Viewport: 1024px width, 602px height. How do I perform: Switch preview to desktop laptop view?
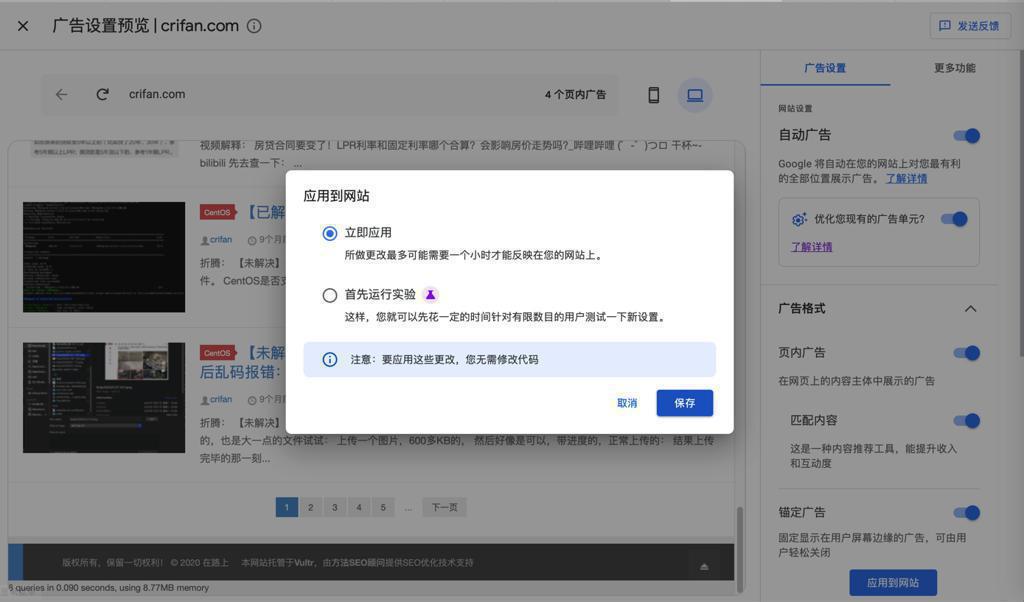click(695, 95)
